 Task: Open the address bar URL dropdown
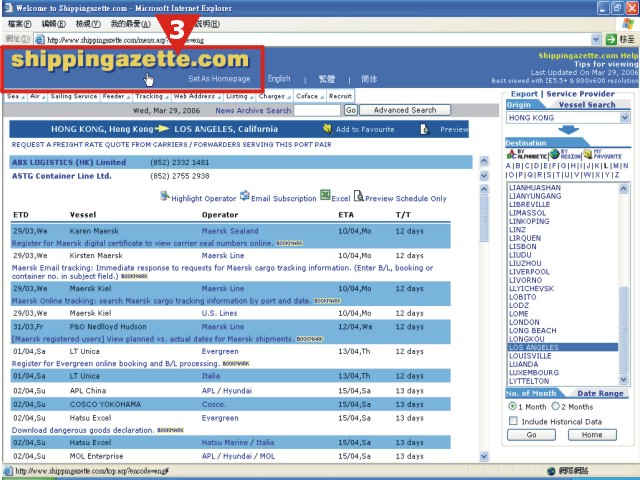point(596,40)
